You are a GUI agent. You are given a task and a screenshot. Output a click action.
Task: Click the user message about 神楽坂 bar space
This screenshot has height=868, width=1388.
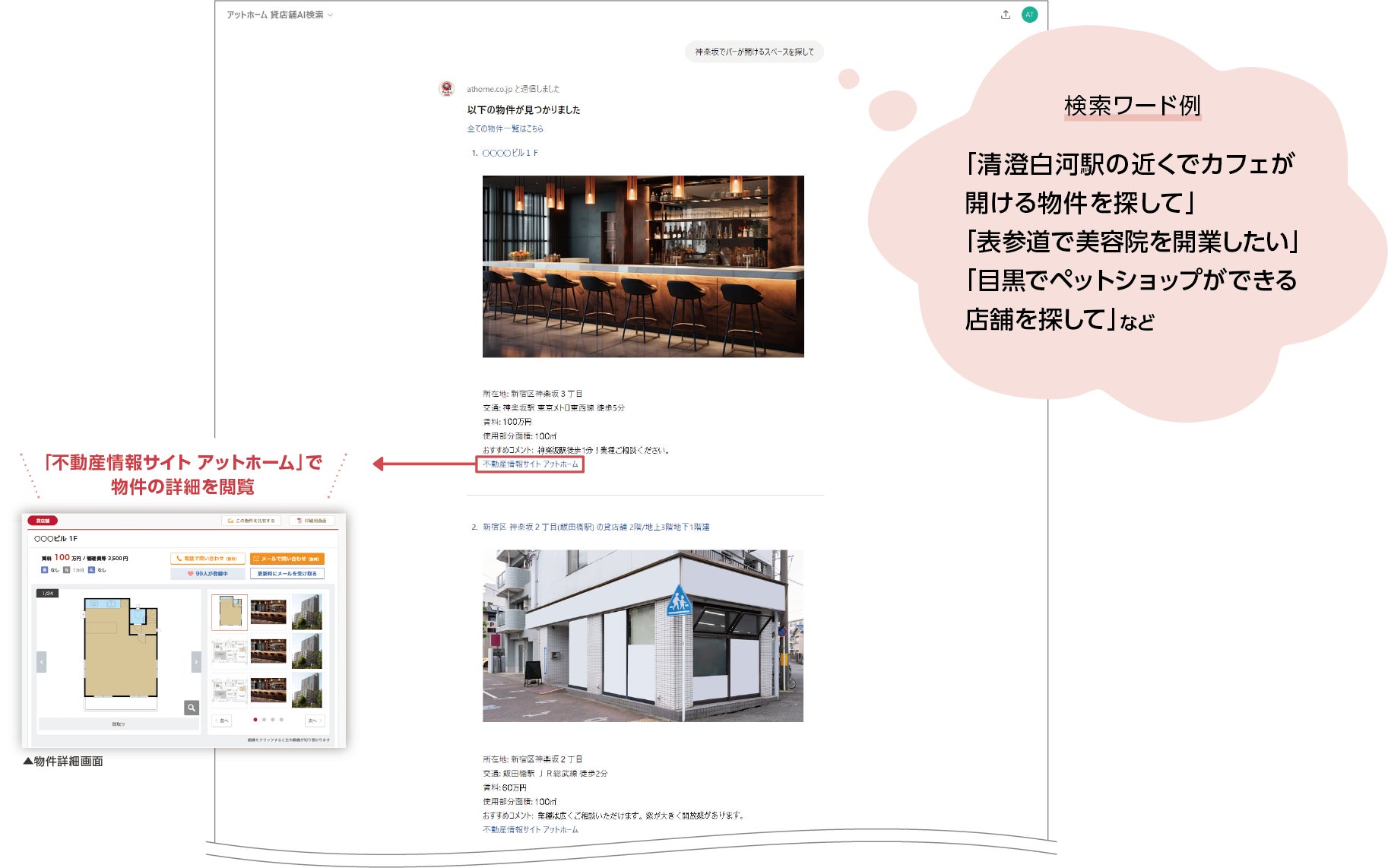tap(754, 52)
